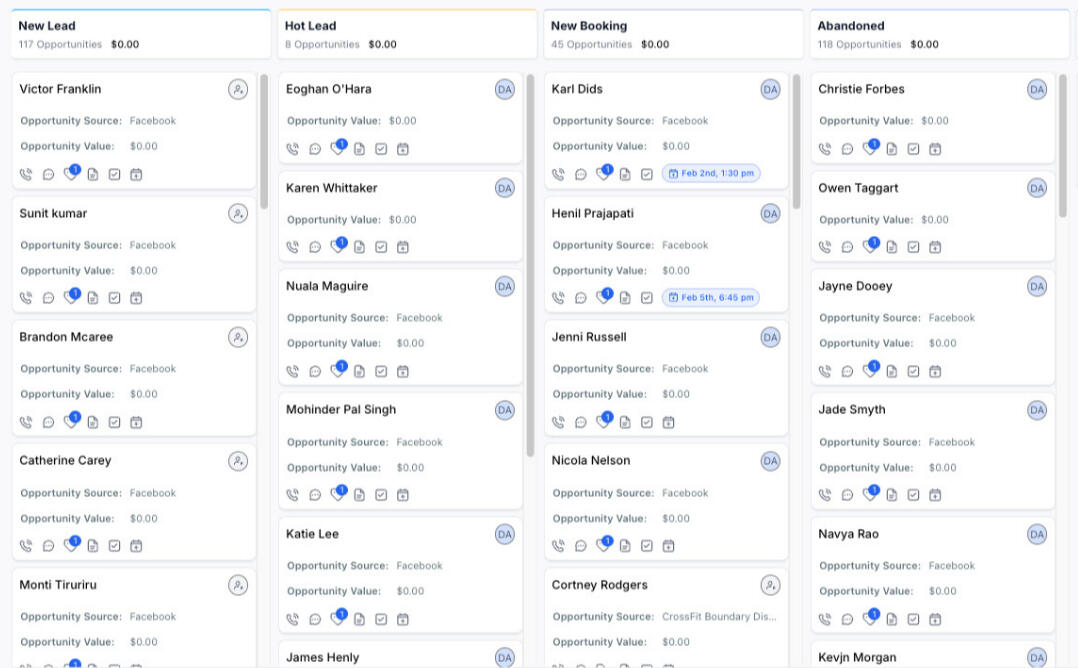
Task: Open the Mohinder Pal Singh opportunity
Action: (x=341, y=410)
